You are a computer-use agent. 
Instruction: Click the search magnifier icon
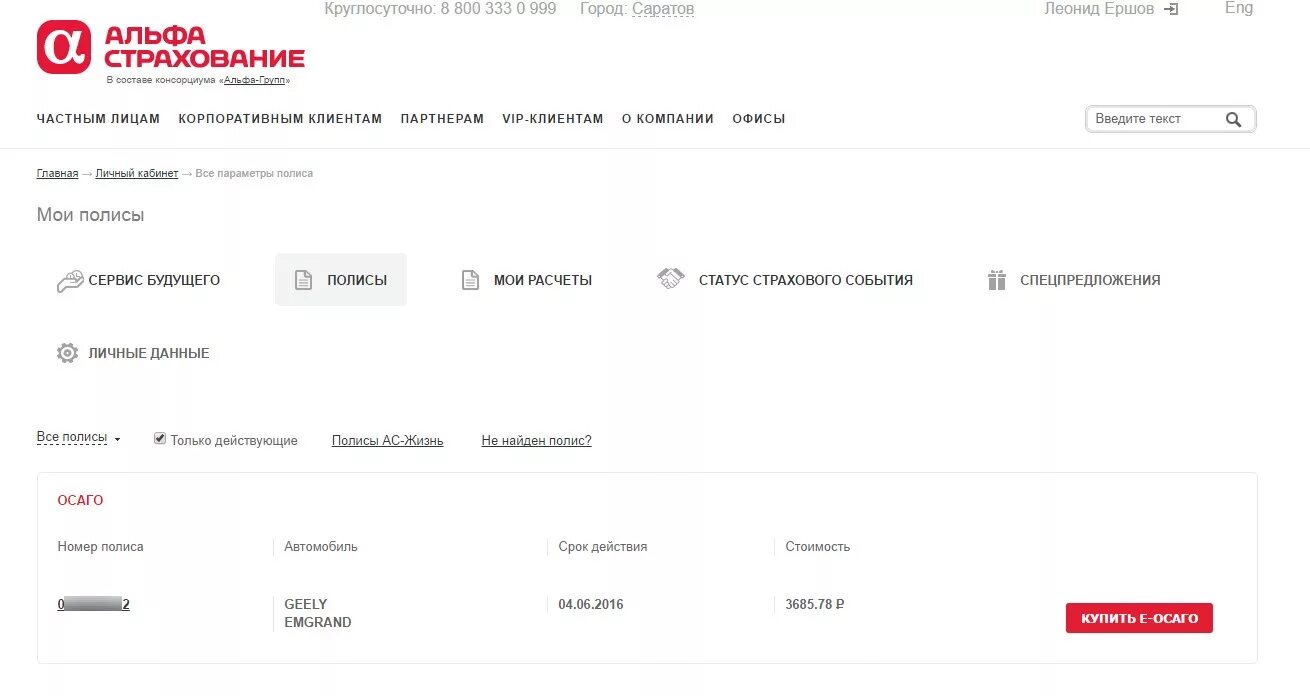click(1233, 119)
